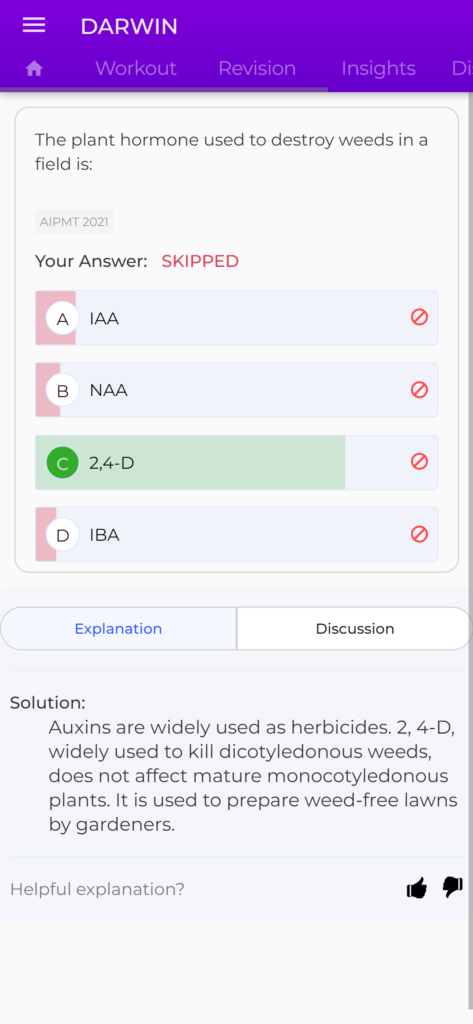Open the Discussion section
Viewport: 473px width, 1024px height.
point(355,629)
